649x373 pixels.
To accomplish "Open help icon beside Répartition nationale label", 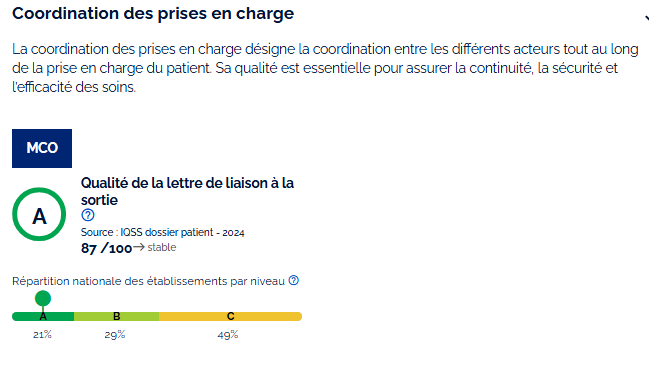I will click(293, 280).
